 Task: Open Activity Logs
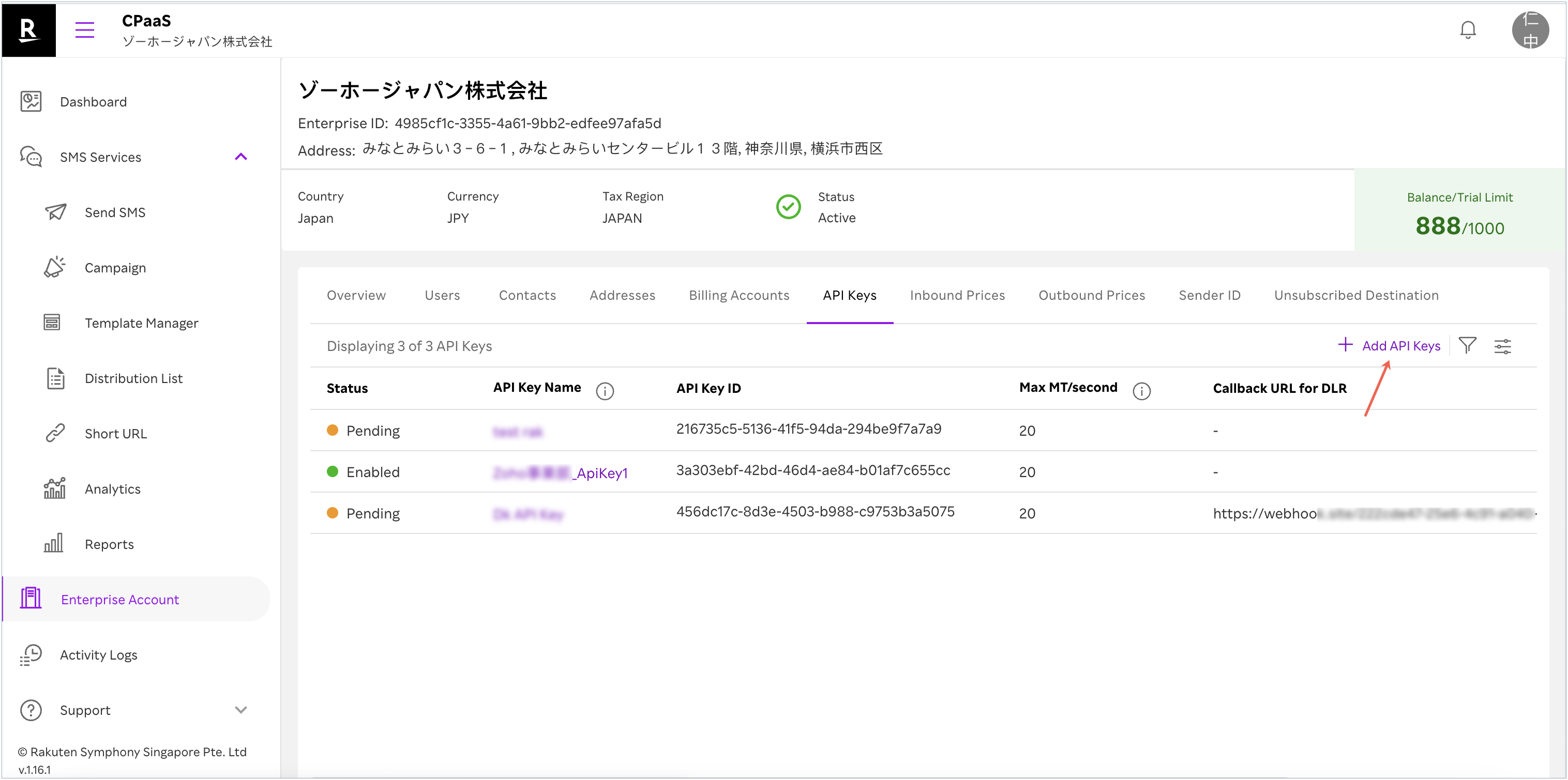(99, 655)
